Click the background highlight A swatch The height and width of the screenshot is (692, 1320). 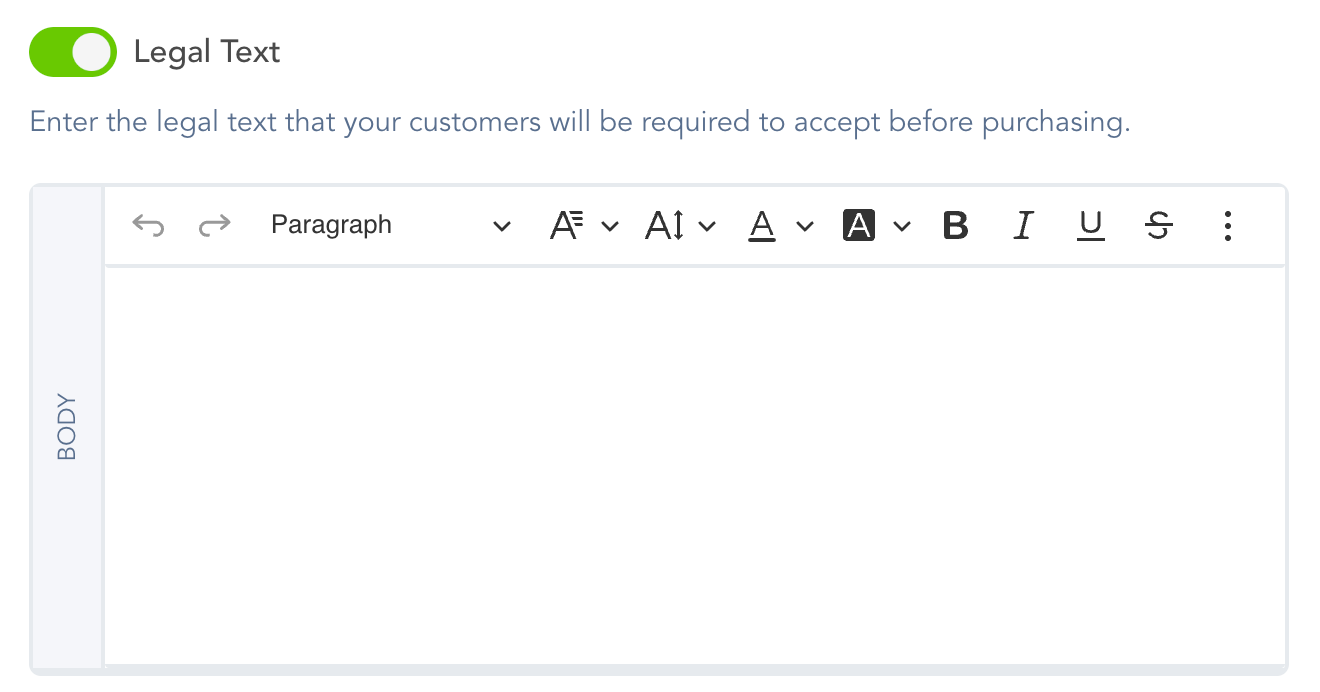pos(859,226)
